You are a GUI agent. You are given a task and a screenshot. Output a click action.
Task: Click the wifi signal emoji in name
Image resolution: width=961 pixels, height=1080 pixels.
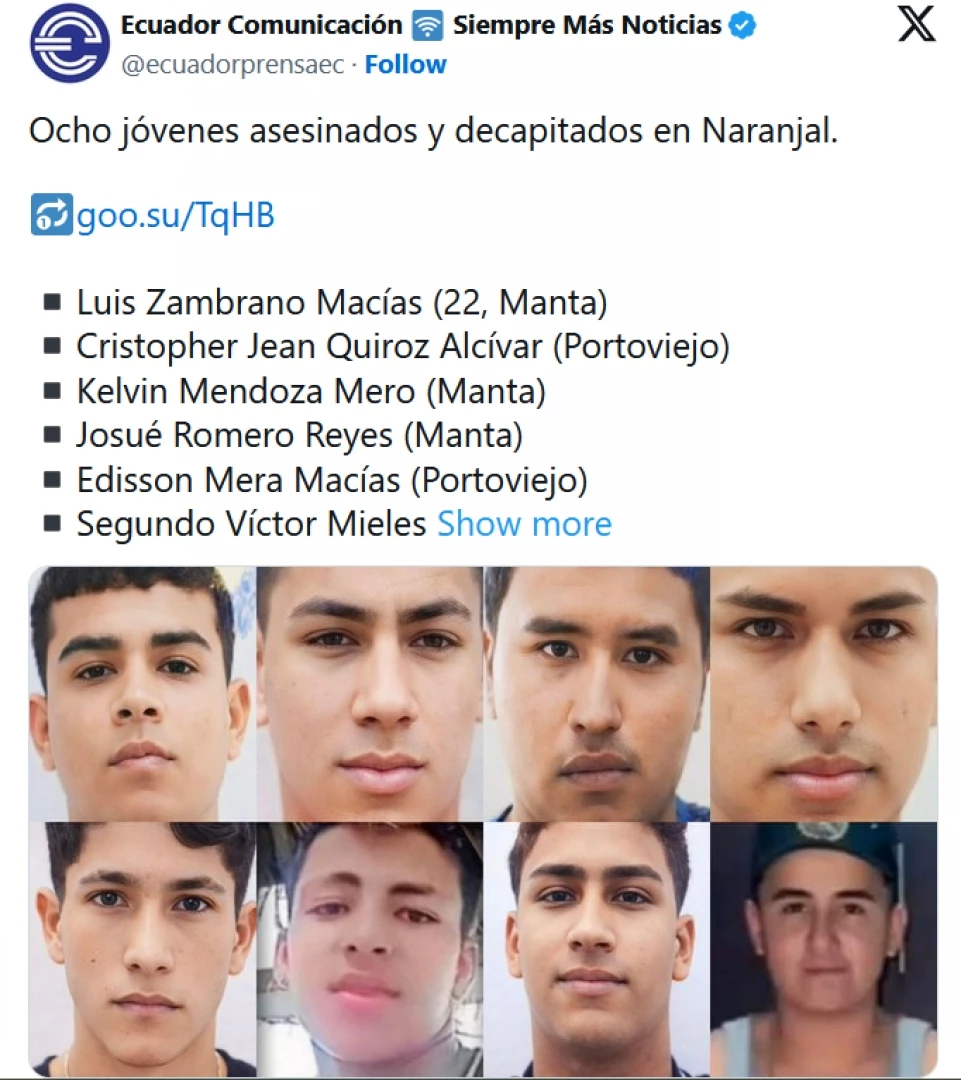[427, 25]
